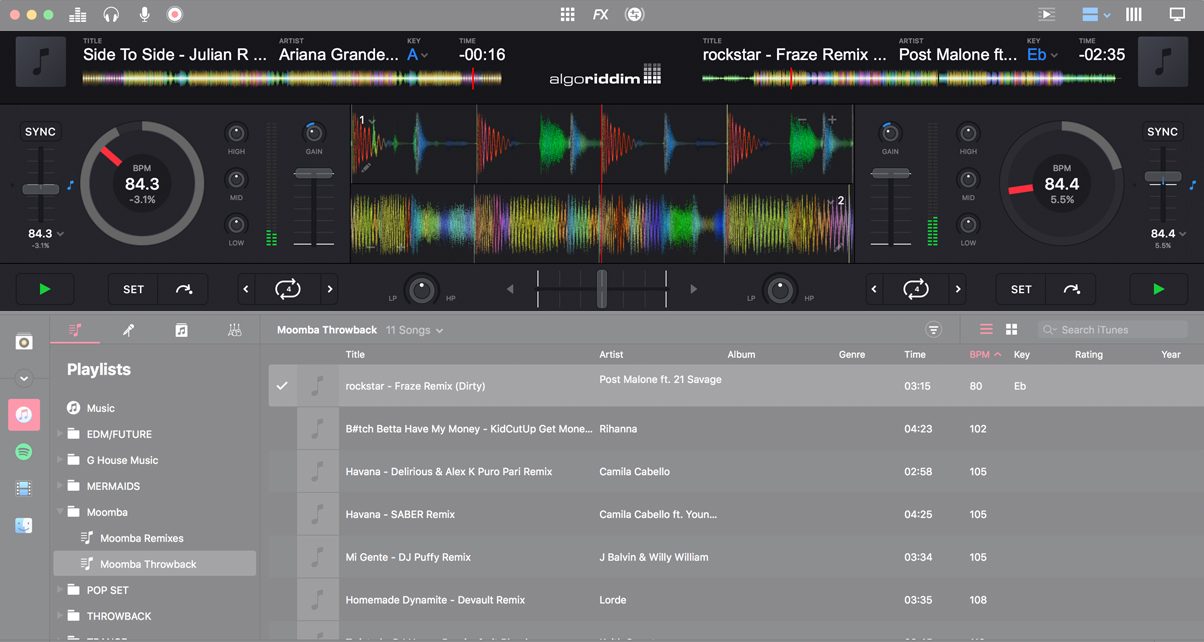This screenshot has height=642, width=1204.
Task: Select the Artists microphone tab
Action: tap(129, 330)
